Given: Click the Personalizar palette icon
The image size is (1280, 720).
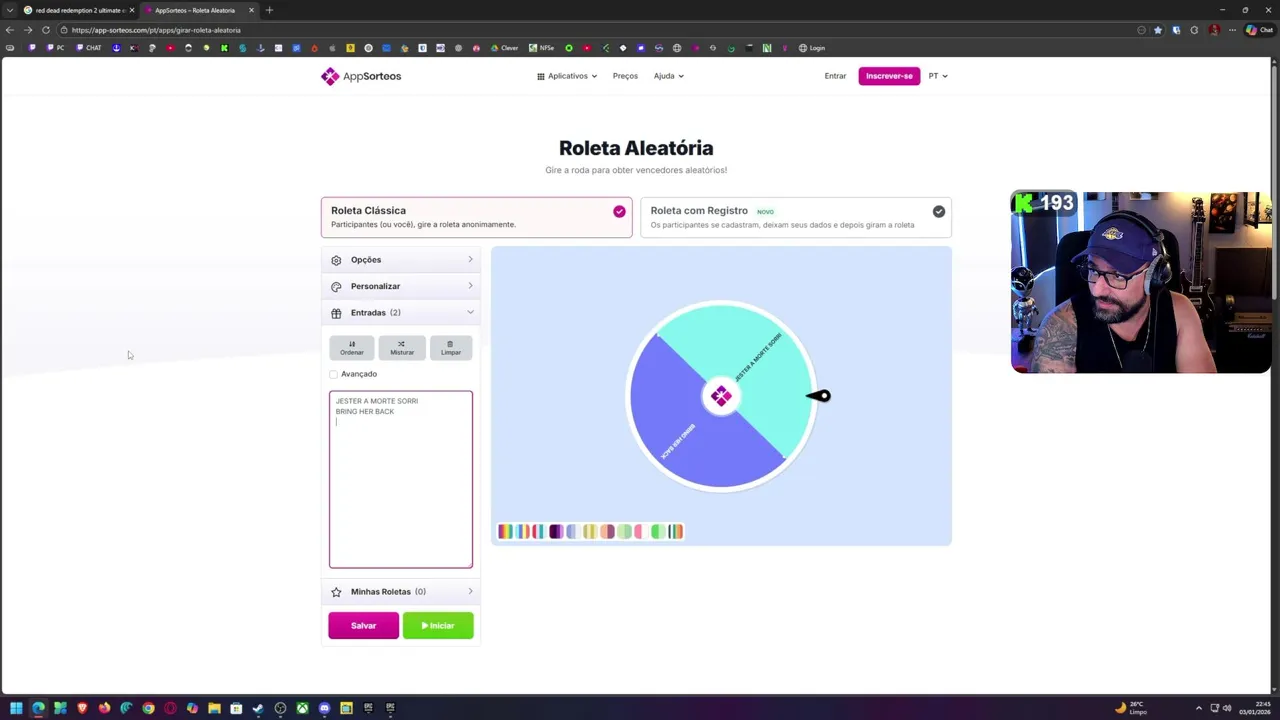Looking at the screenshot, I should pyautogui.click(x=336, y=287).
